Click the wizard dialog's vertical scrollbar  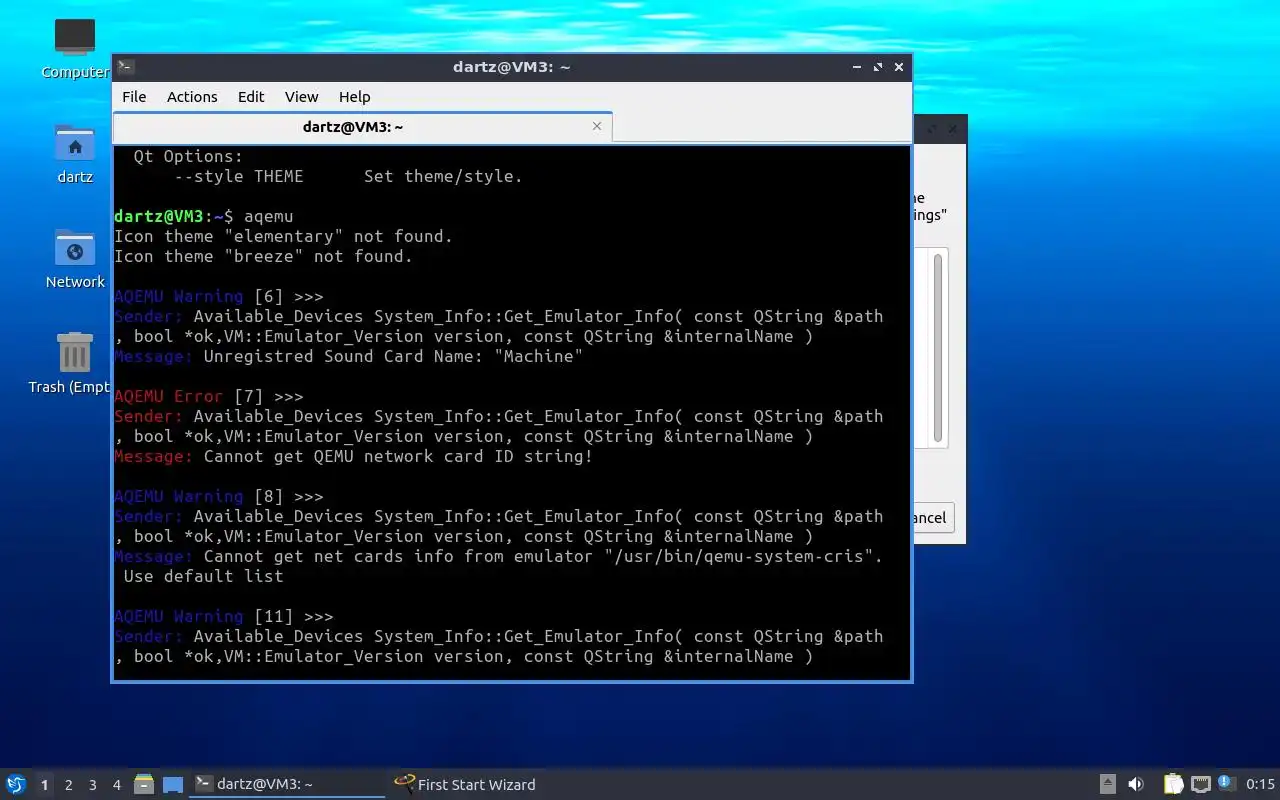pyautogui.click(x=938, y=348)
